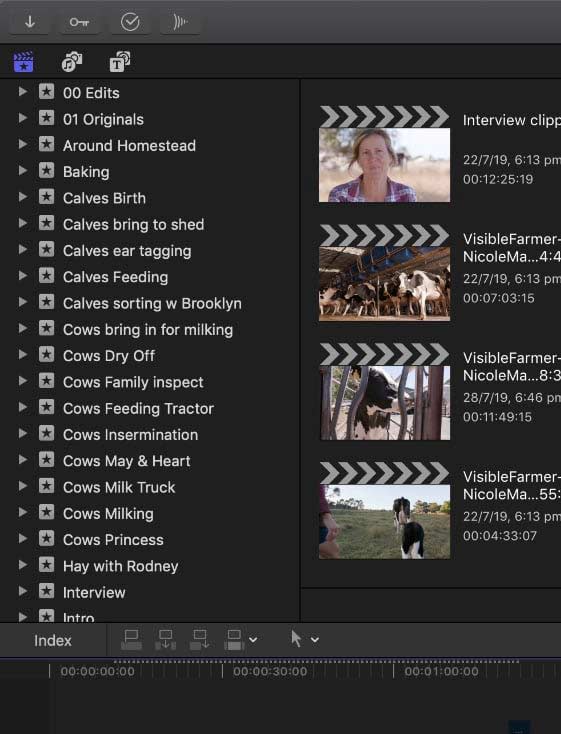Click the Interview clipp project title

[511, 120]
